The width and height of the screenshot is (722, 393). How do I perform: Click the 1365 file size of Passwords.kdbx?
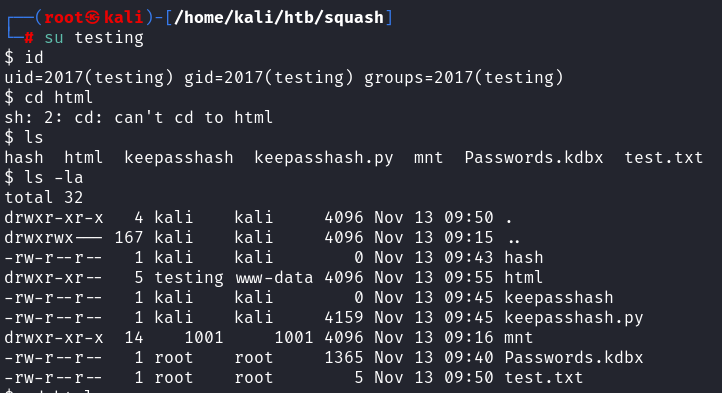[344, 358]
